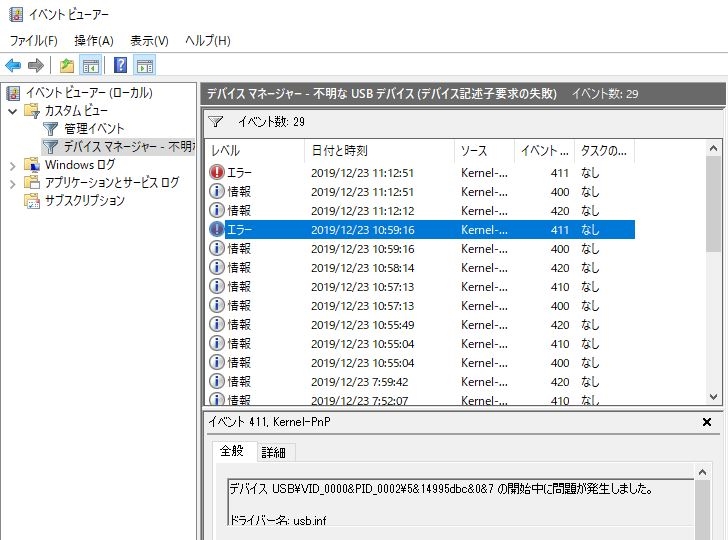Viewport: 728px width, 540px height.
Task: Select the 11:12:51 情報 event with ID 400
Action: [x=420, y=191]
